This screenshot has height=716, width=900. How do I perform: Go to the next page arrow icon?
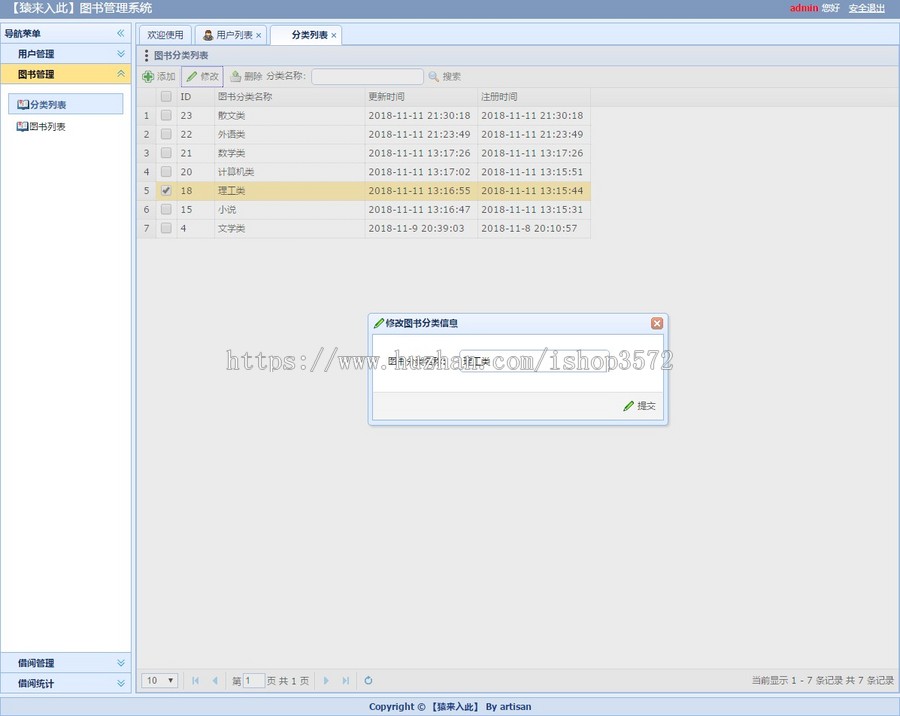pos(327,680)
